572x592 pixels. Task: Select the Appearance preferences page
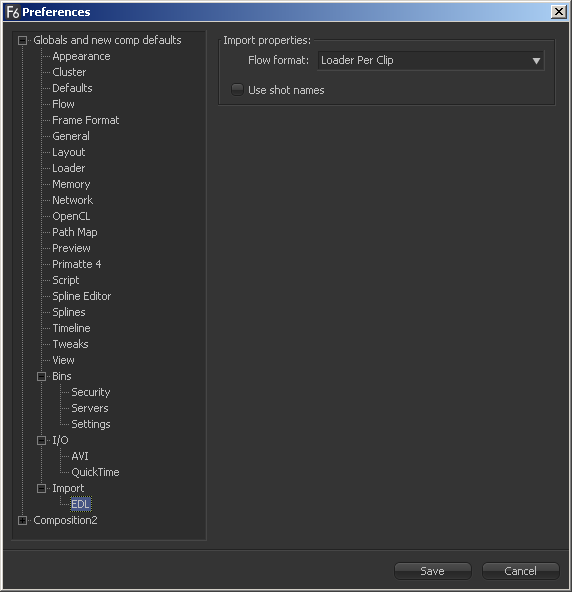81,56
